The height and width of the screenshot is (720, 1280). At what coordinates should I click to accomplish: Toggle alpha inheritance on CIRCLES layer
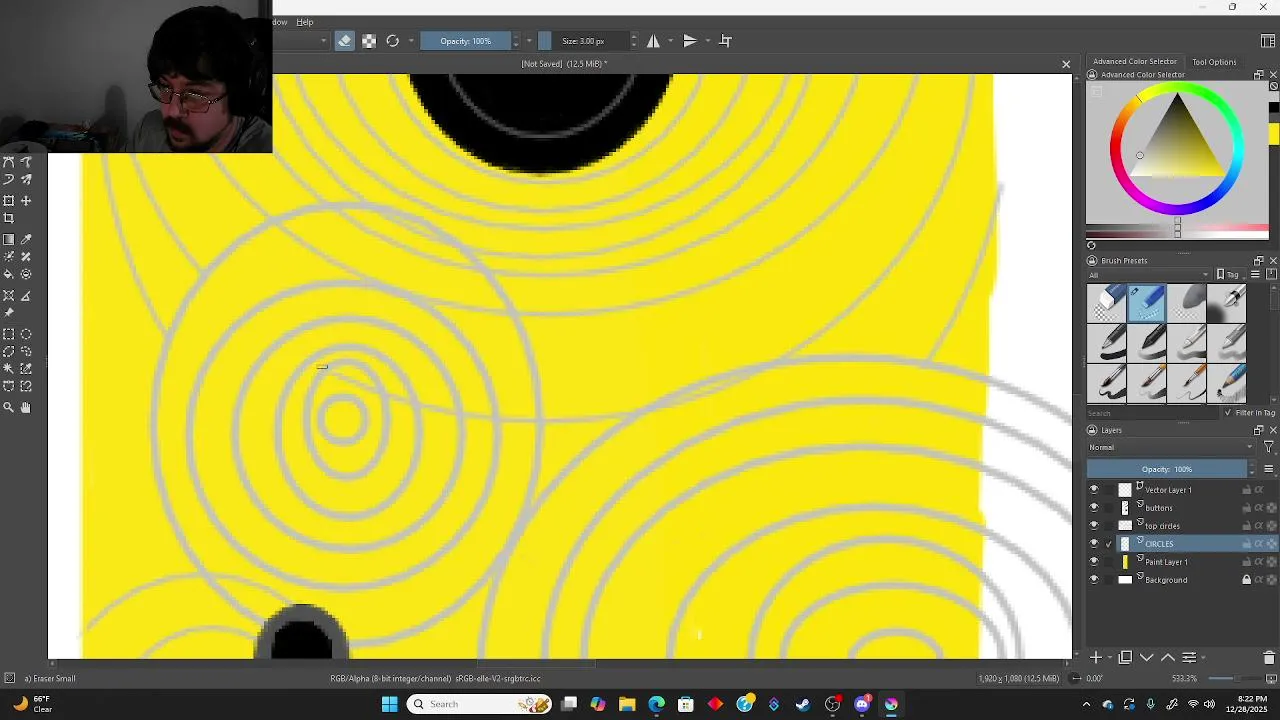pos(1259,544)
